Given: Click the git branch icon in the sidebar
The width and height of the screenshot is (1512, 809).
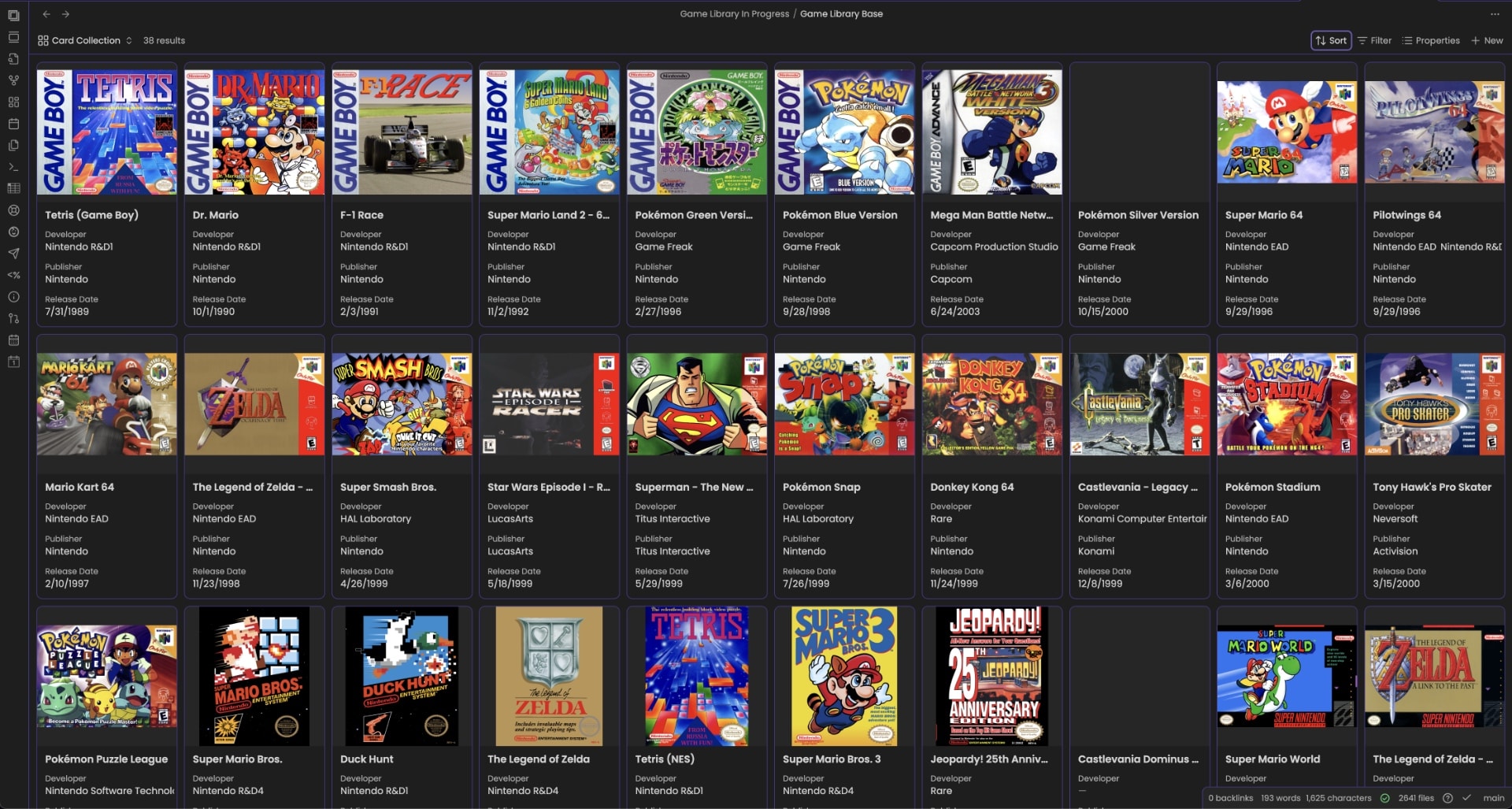Looking at the screenshot, I should point(13,319).
